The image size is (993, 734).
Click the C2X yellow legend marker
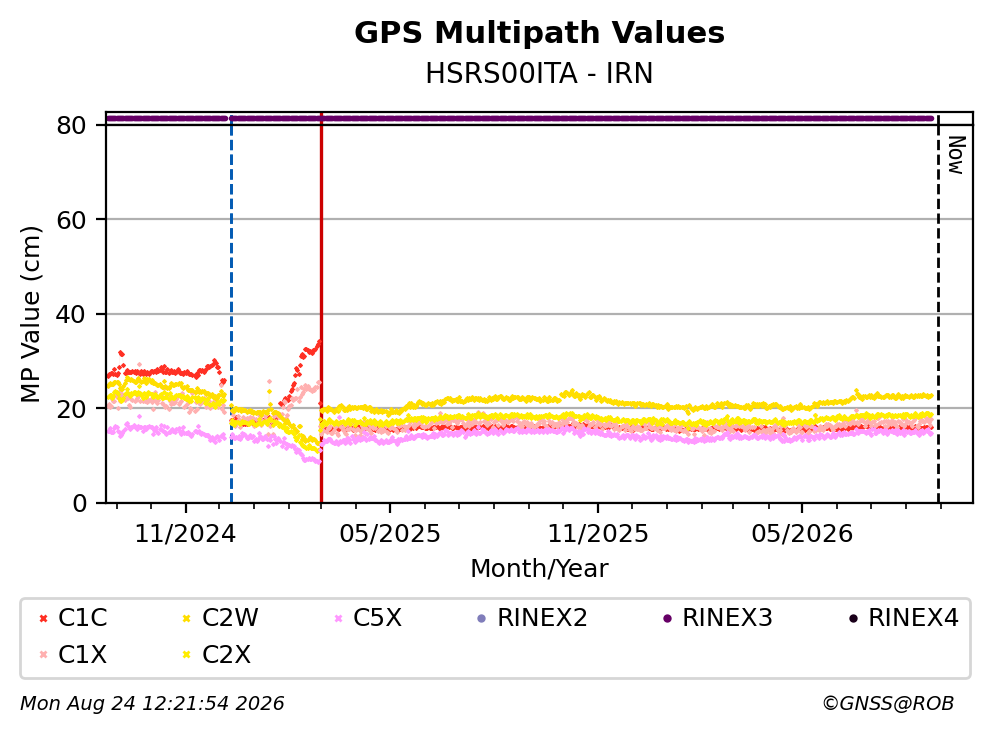(x=187, y=655)
